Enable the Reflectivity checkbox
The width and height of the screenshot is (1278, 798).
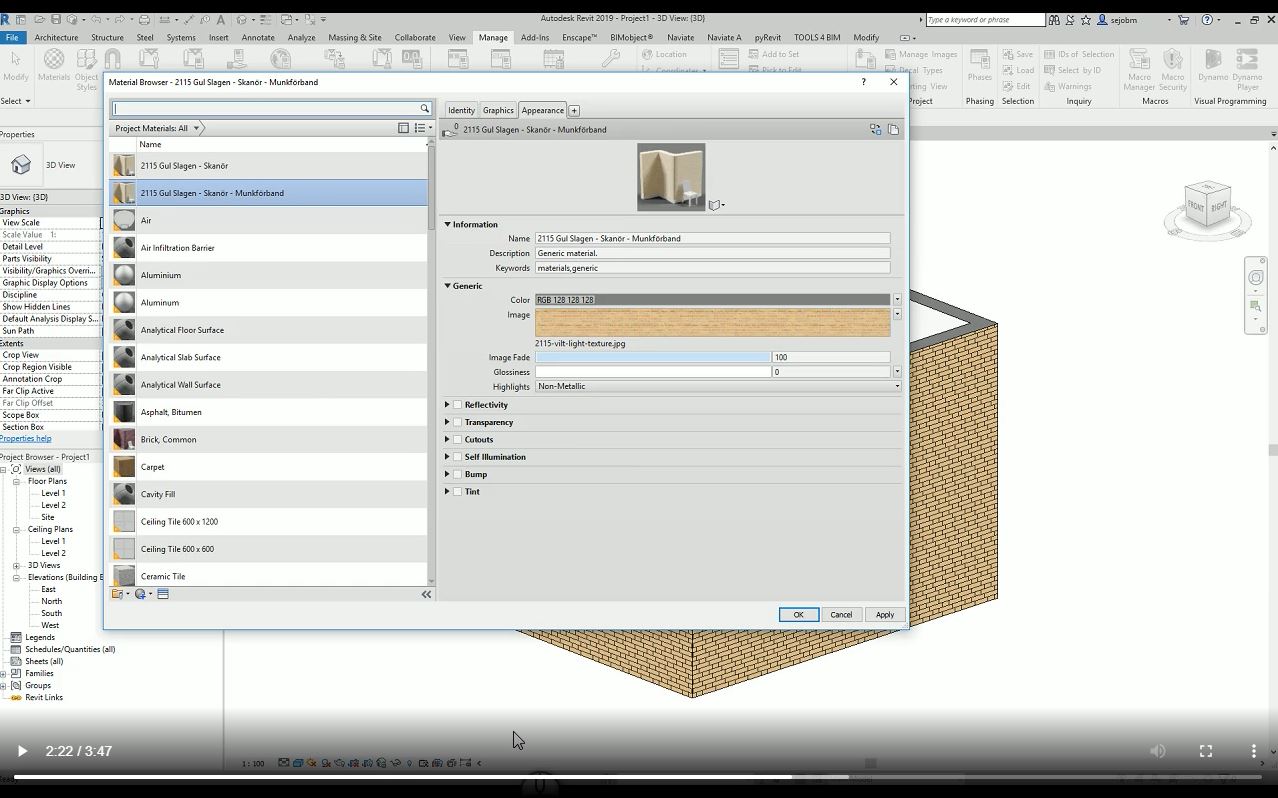pos(457,405)
